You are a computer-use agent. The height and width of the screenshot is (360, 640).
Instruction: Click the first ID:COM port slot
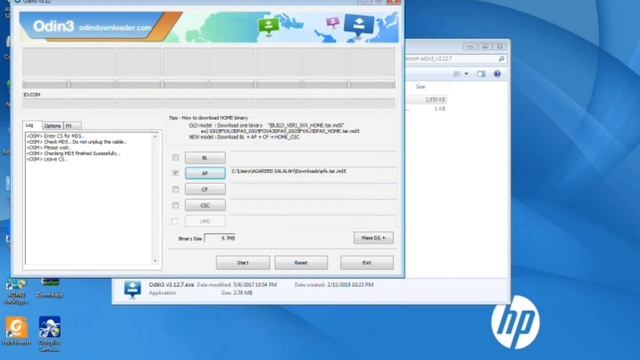click(45, 103)
